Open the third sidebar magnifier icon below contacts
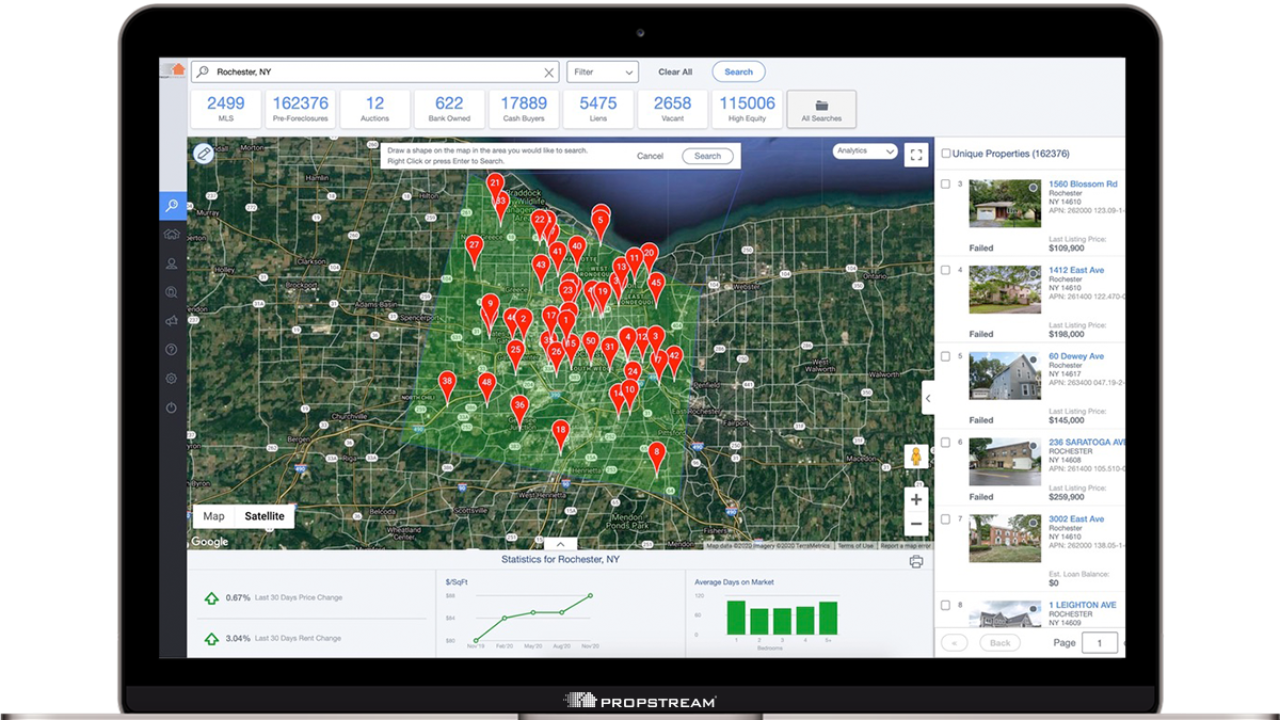The height and width of the screenshot is (720, 1280). [172, 292]
